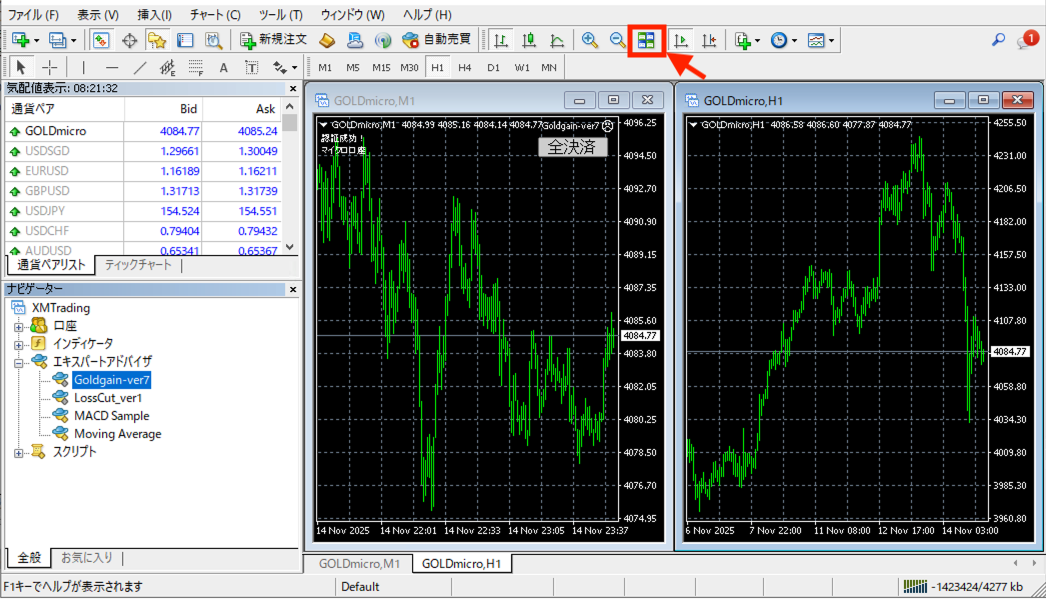Open the チャート (C) menu
The height and width of the screenshot is (602, 1046).
215,15
